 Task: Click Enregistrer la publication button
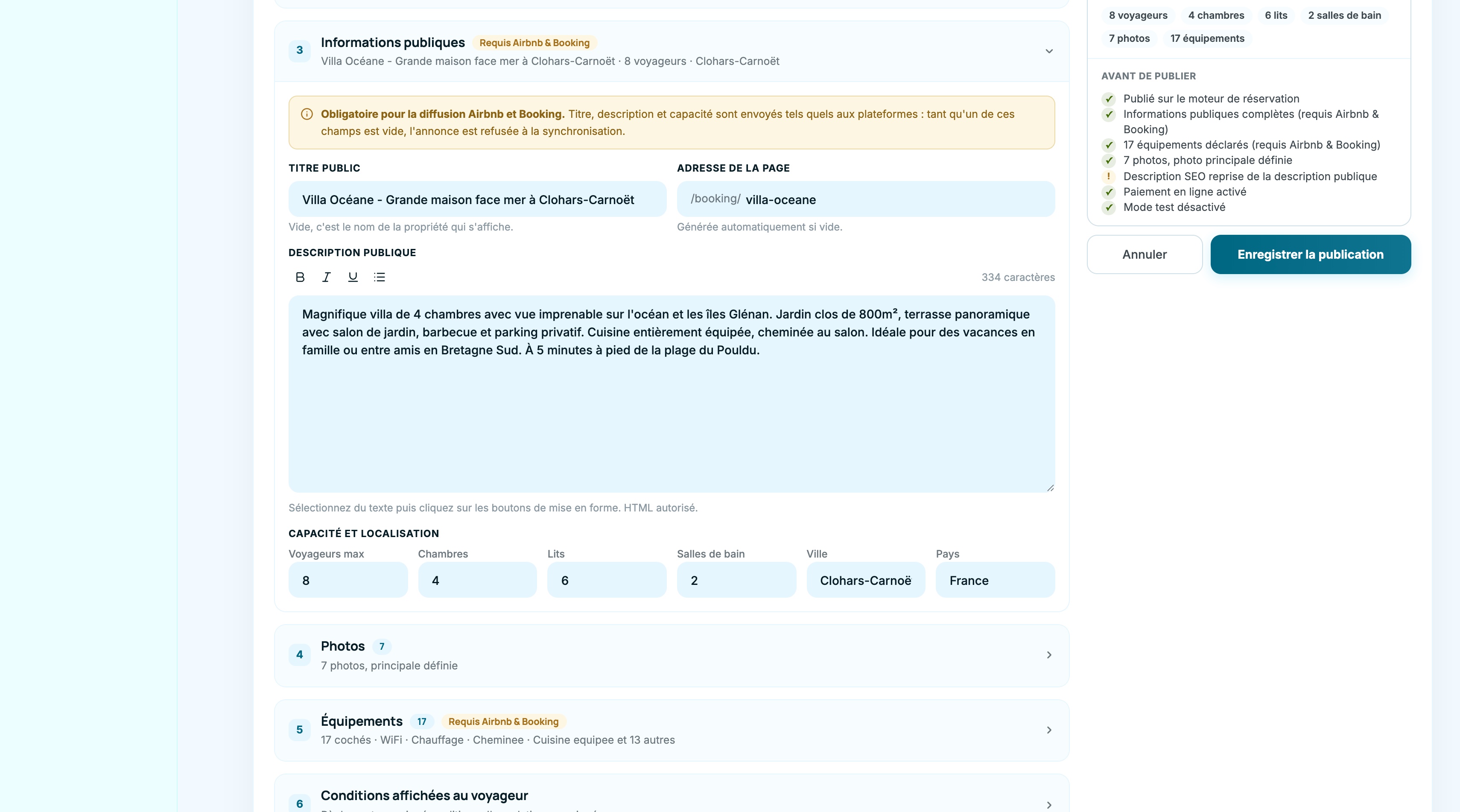[x=1311, y=254]
